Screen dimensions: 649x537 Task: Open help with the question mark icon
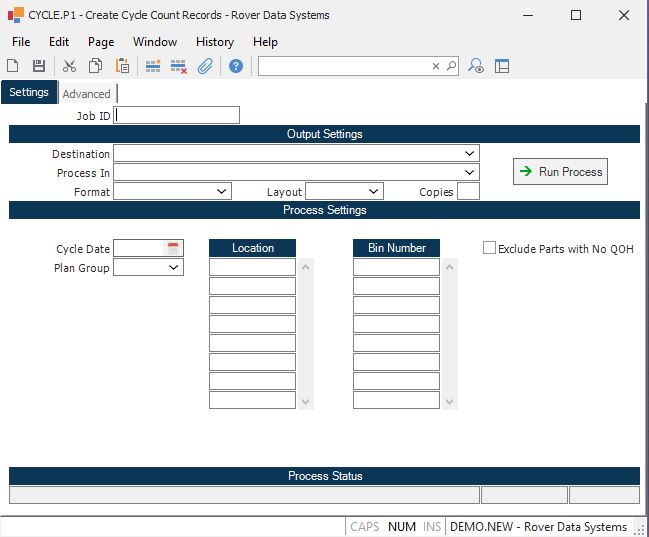pos(236,66)
